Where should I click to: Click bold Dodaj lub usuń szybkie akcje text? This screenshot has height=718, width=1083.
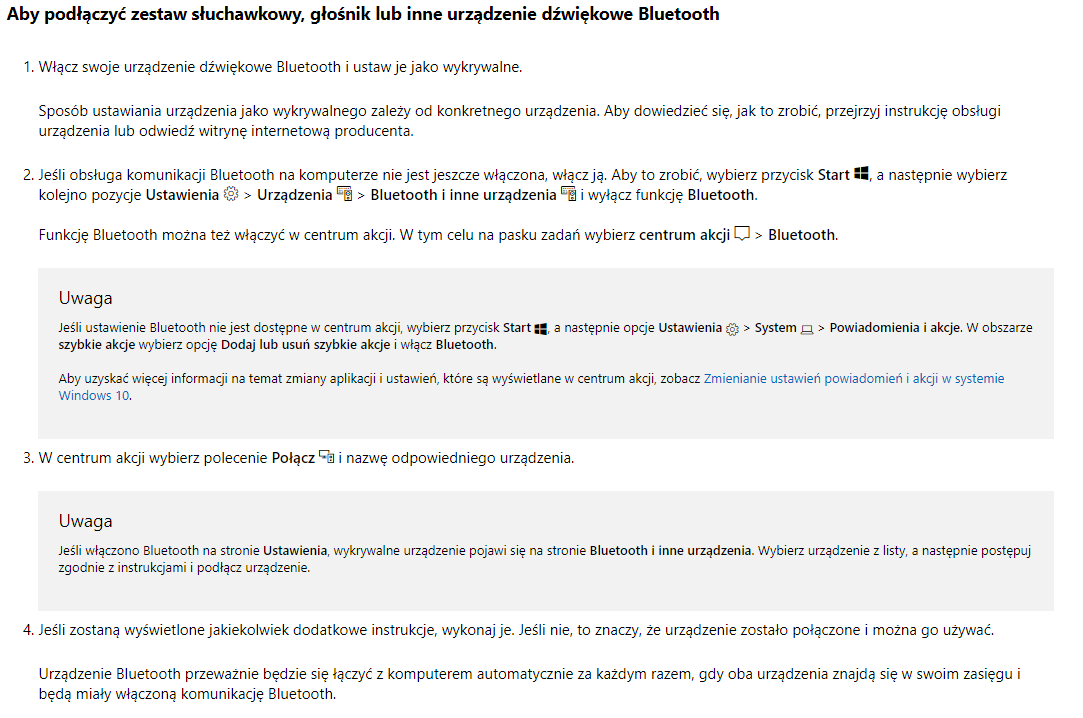(306, 345)
